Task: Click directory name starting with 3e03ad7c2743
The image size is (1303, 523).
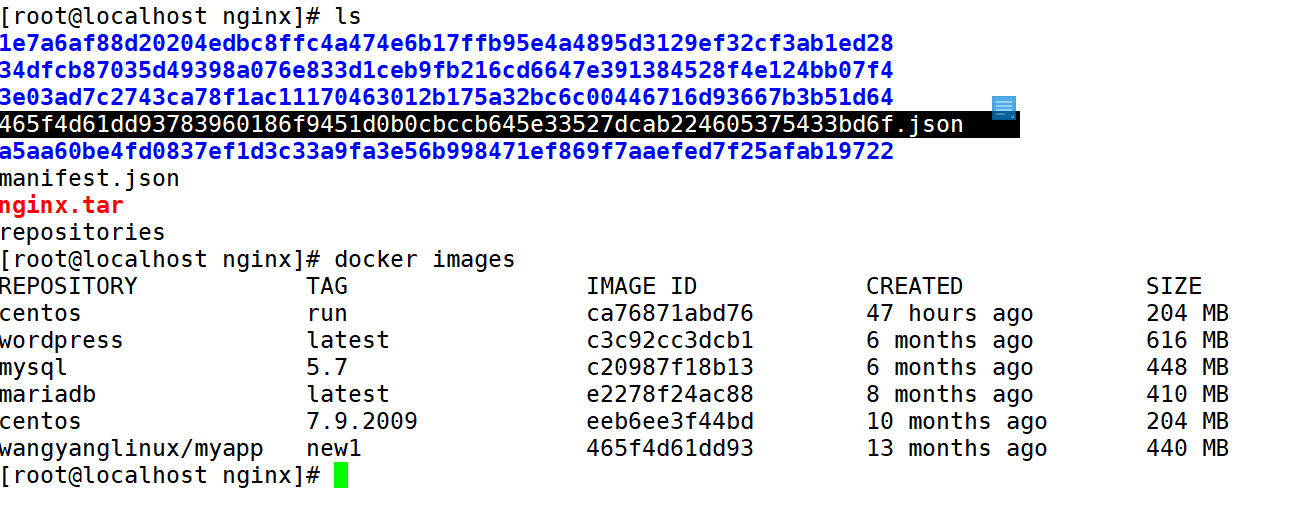Action: [x=446, y=98]
